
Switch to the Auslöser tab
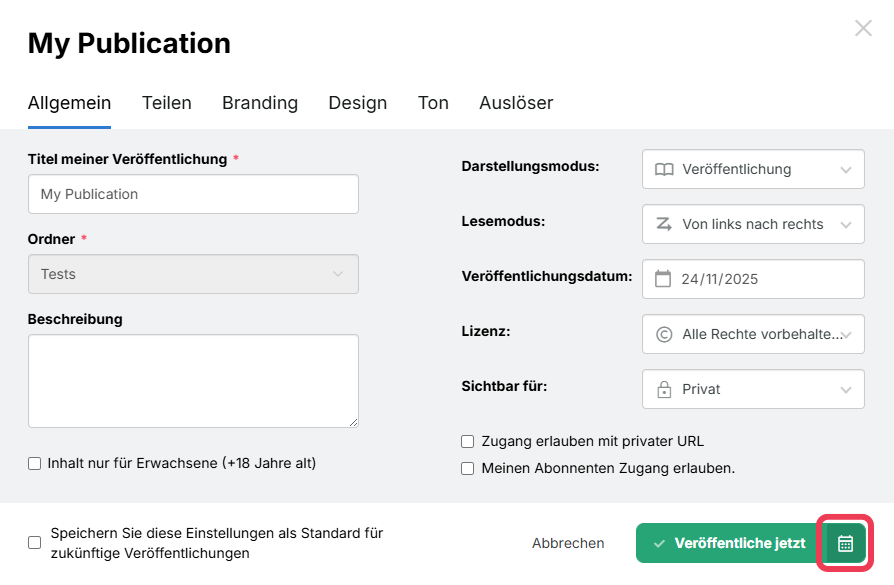click(516, 103)
